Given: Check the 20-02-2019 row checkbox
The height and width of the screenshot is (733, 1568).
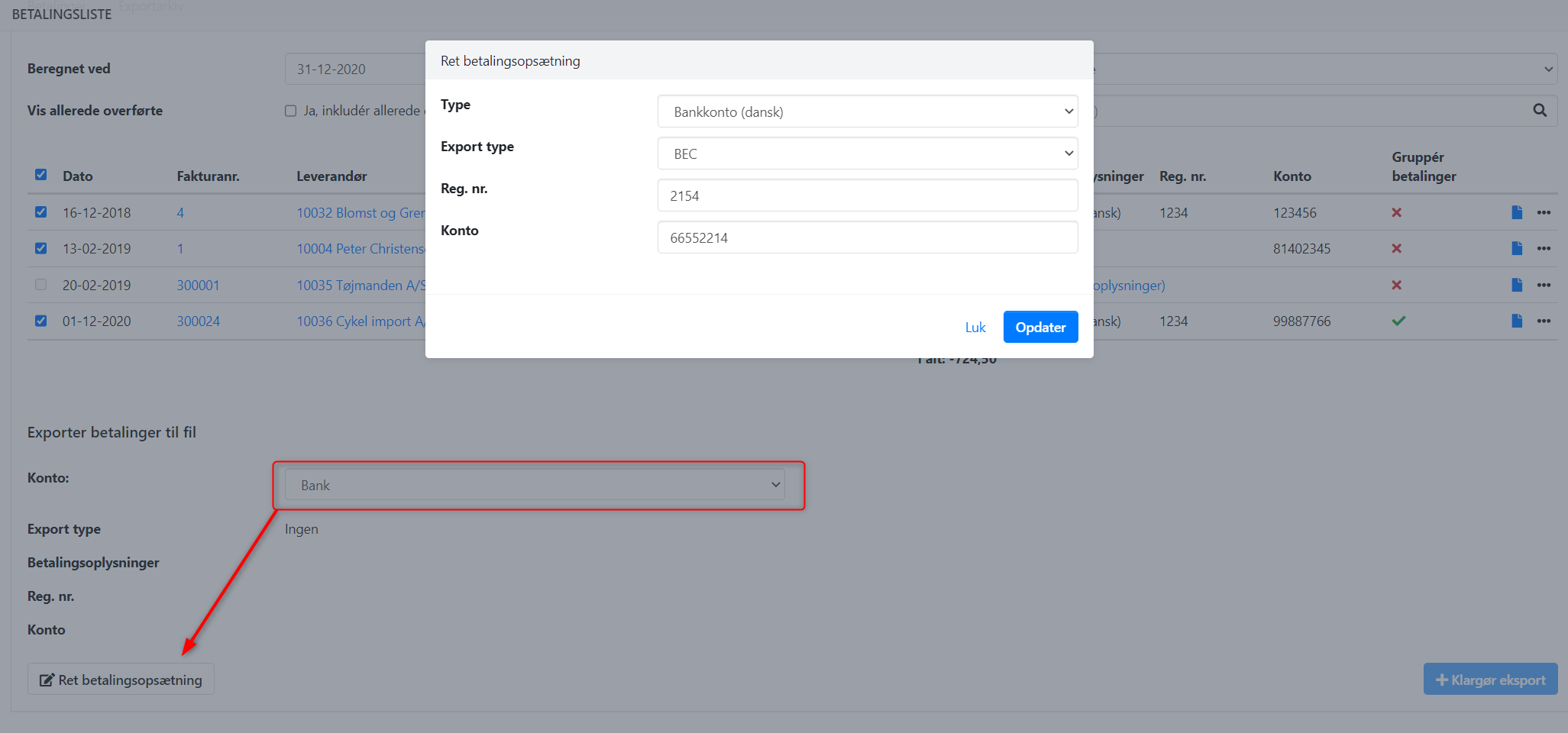Looking at the screenshot, I should (40, 285).
